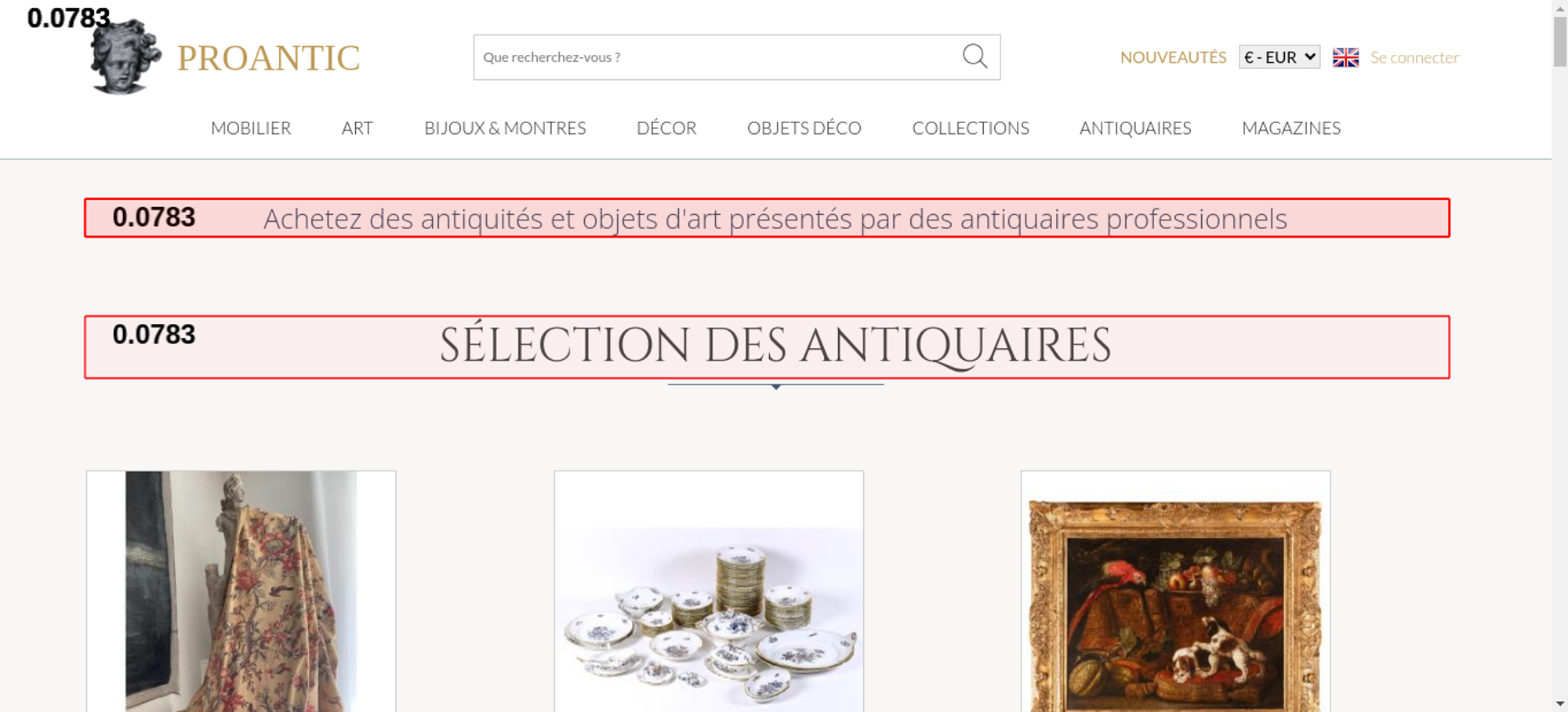Open the floral fabric statue listing thumbnail
The image size is (1568, 712).
[241, 591]
